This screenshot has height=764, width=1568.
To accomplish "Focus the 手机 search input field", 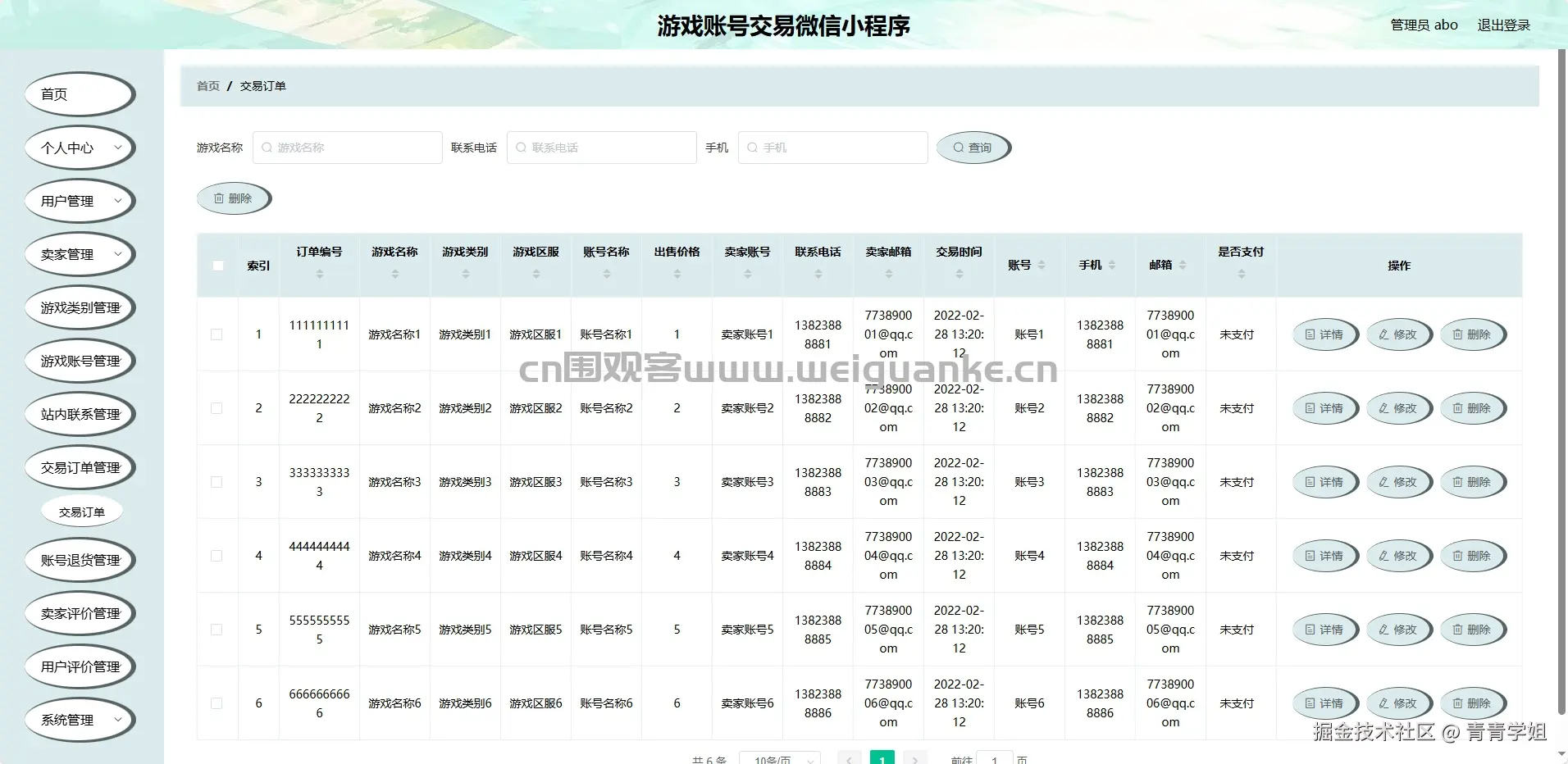I will 833,148.
